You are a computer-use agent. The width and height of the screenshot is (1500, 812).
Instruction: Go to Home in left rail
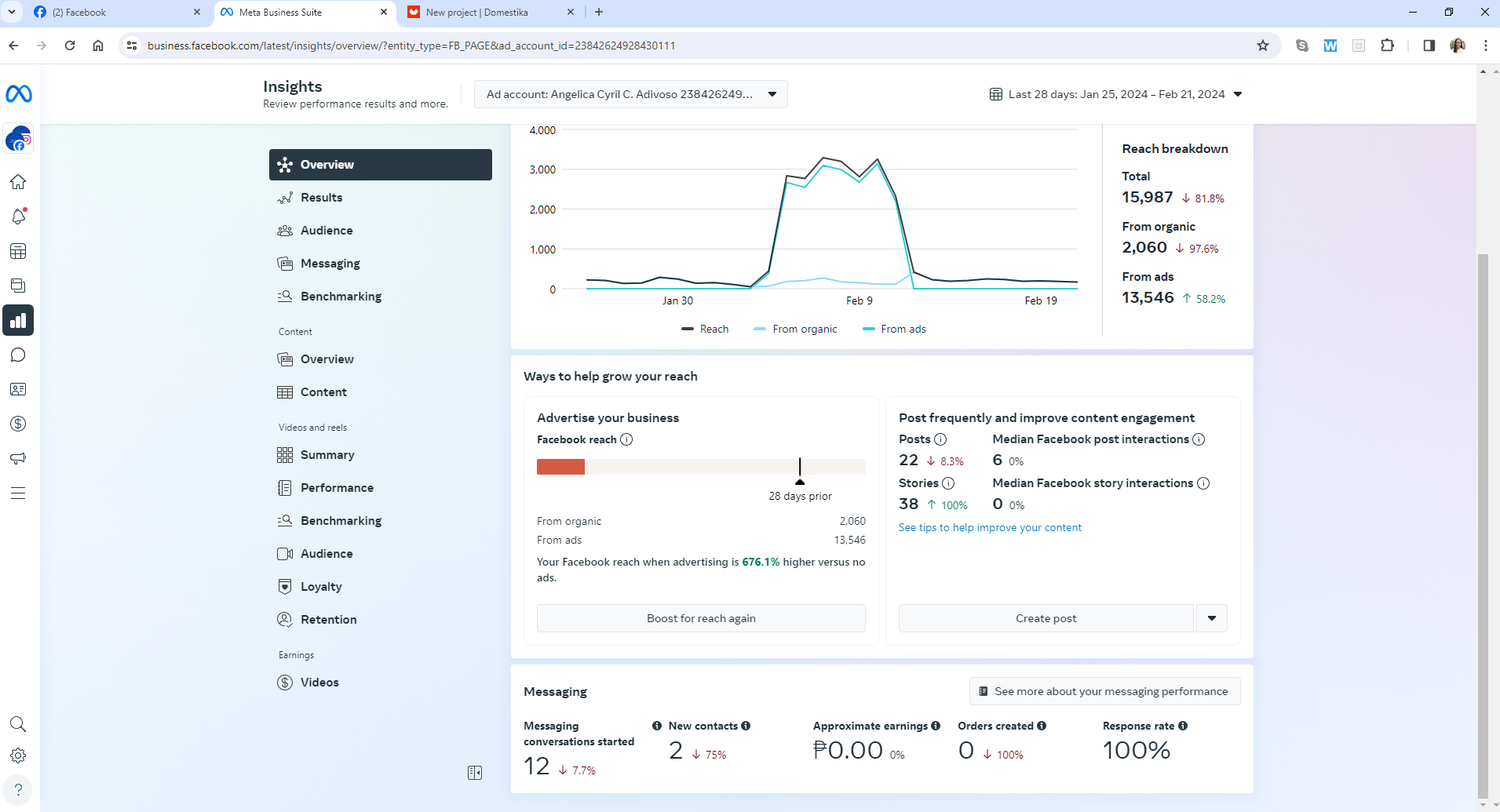[18, 182]
